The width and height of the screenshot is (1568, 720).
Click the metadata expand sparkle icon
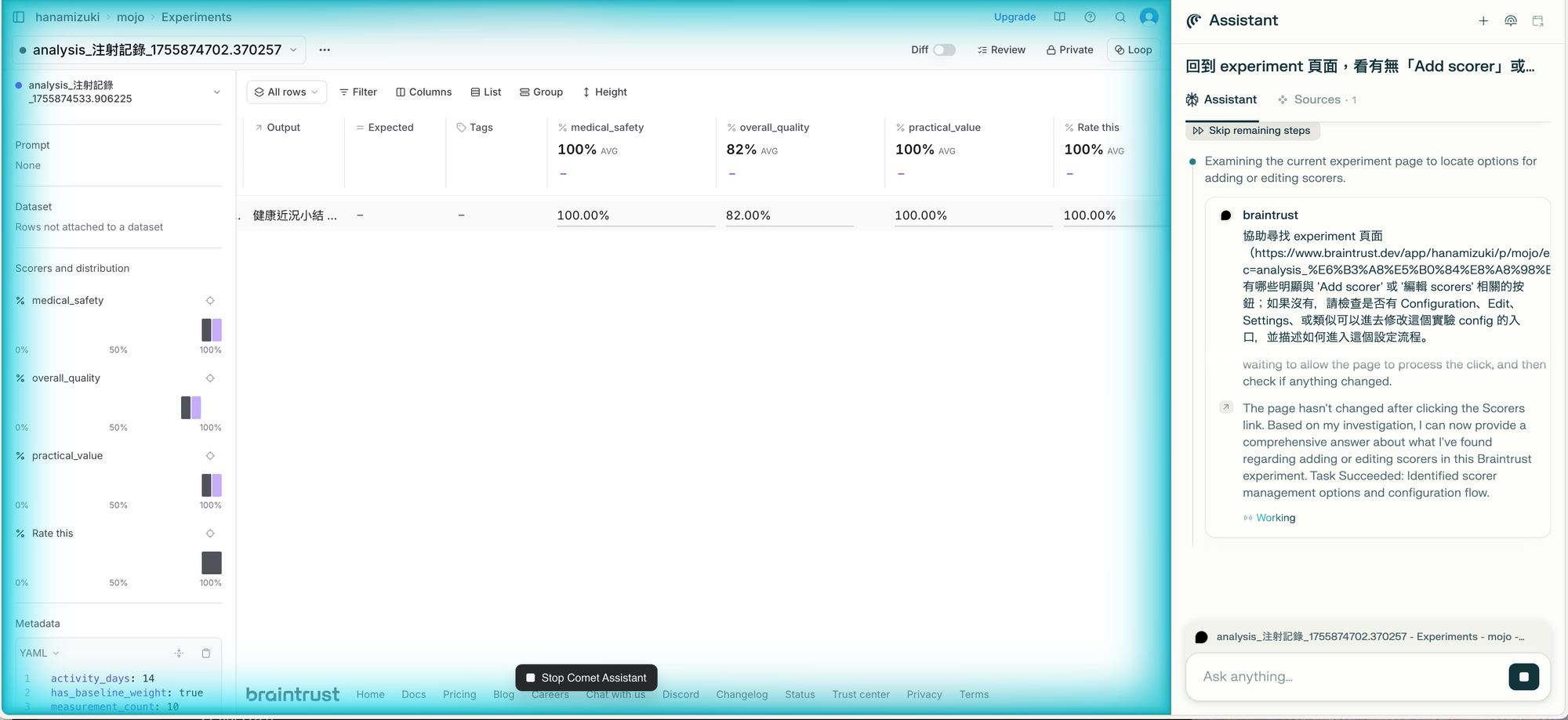click(x=179, y=653)
